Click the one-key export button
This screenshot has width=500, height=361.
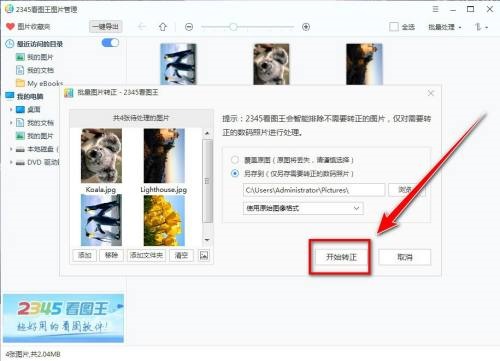click(105, 27)
